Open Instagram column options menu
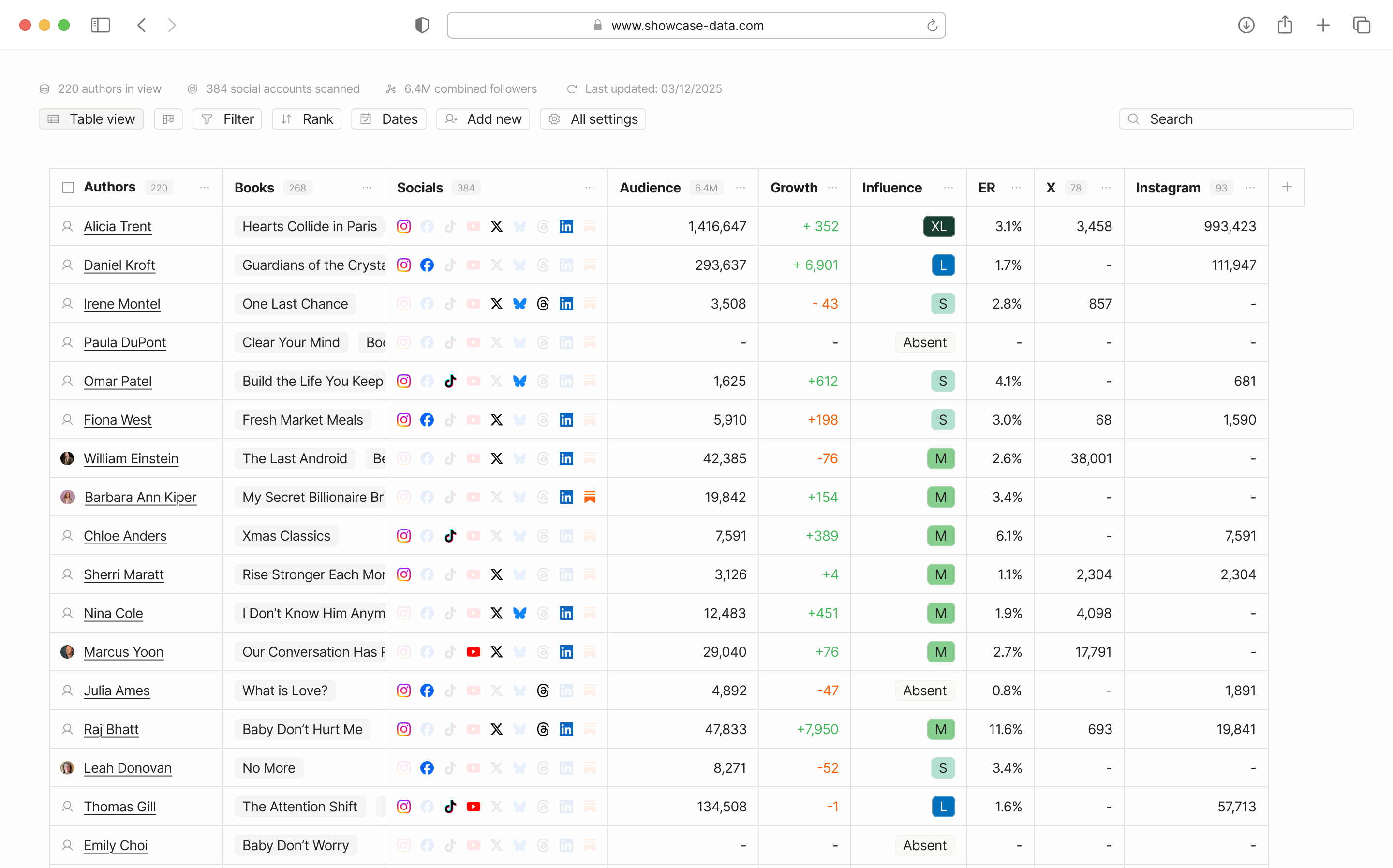Image resolution: width=1393 pixels, height=868 pixels. (x=1250, y=188)
